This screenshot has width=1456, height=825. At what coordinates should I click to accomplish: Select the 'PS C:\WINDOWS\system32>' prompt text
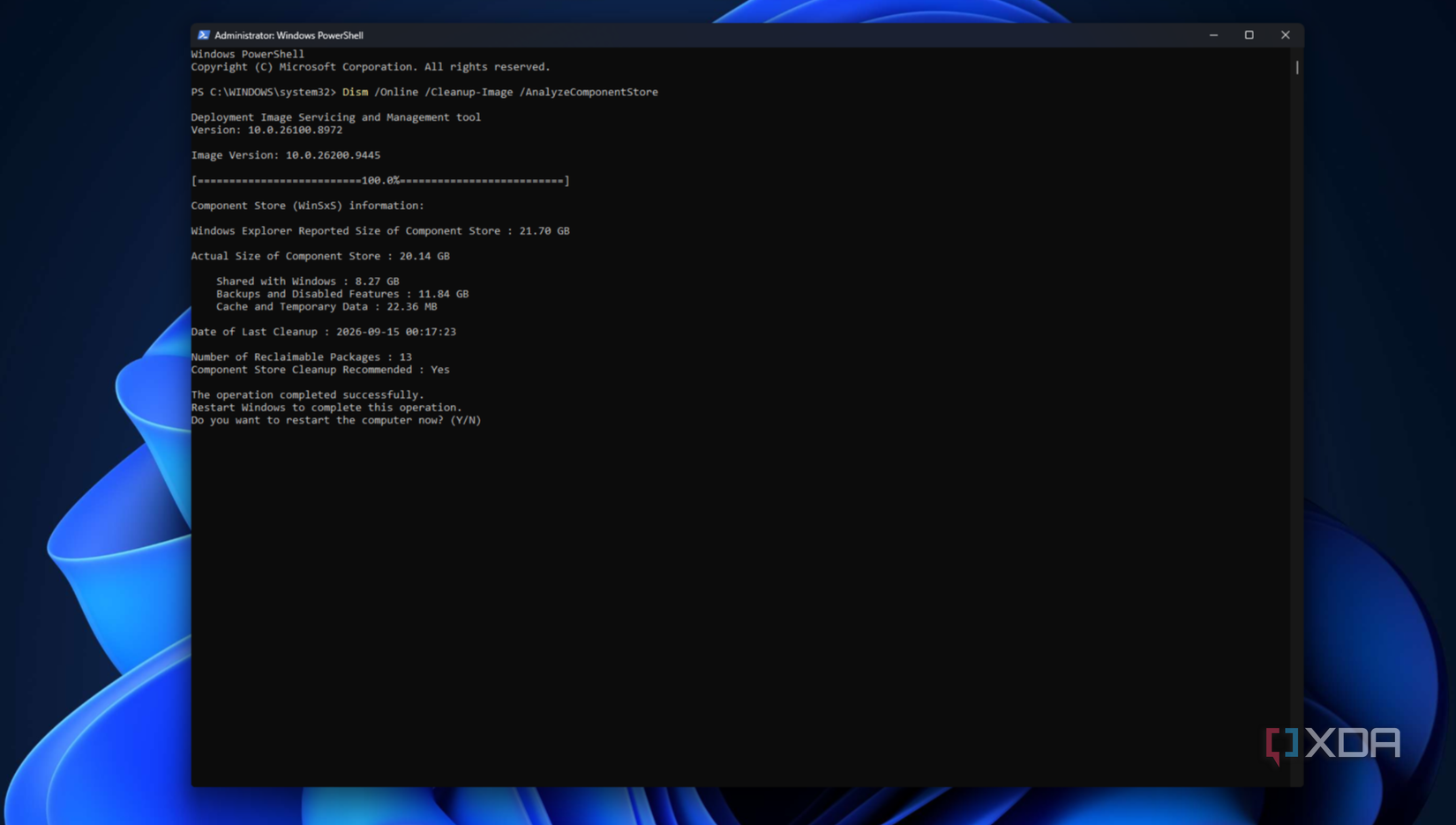[x=264, y=92]
